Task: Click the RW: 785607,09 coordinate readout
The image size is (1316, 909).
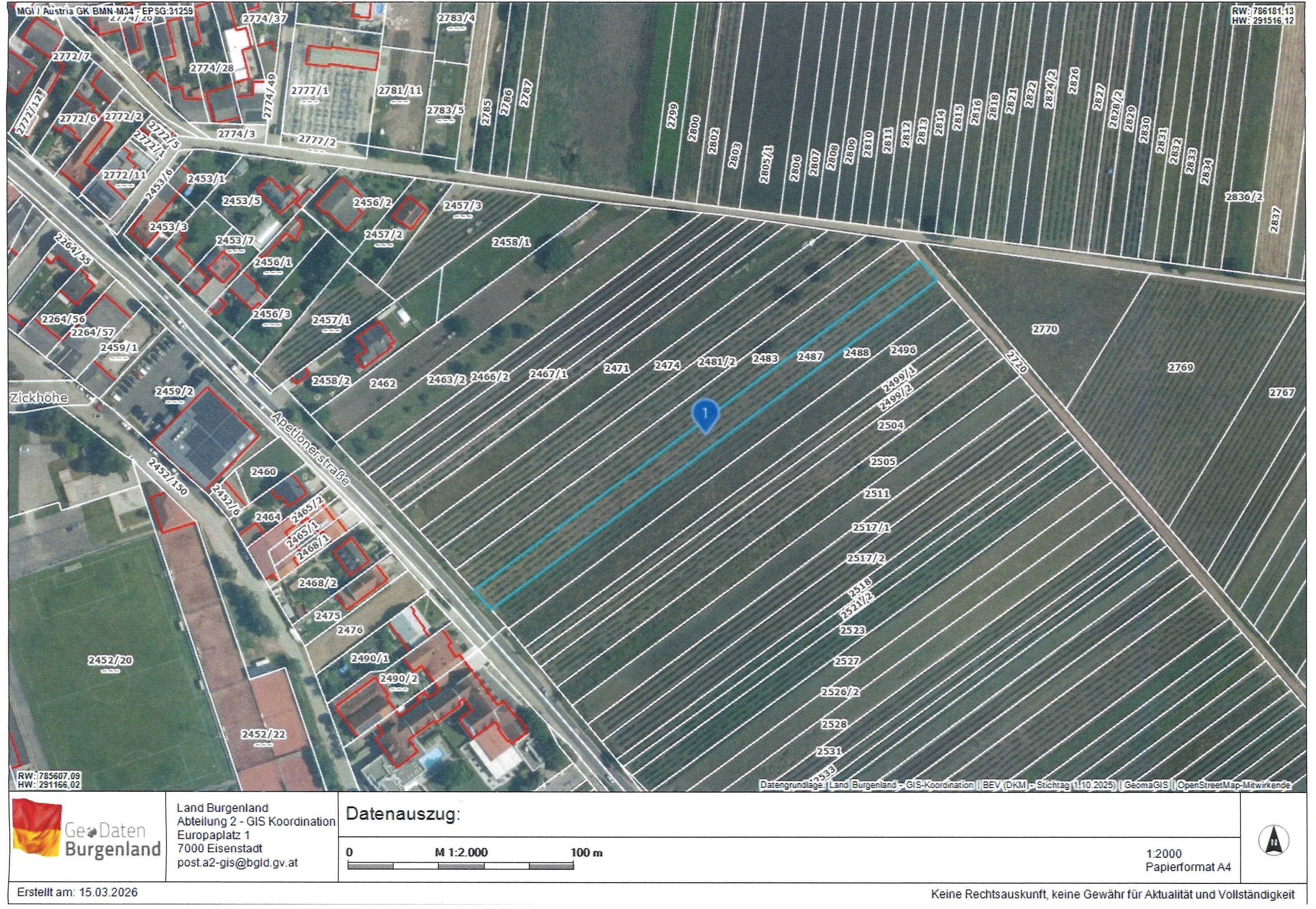Action: tap(49, 776)
